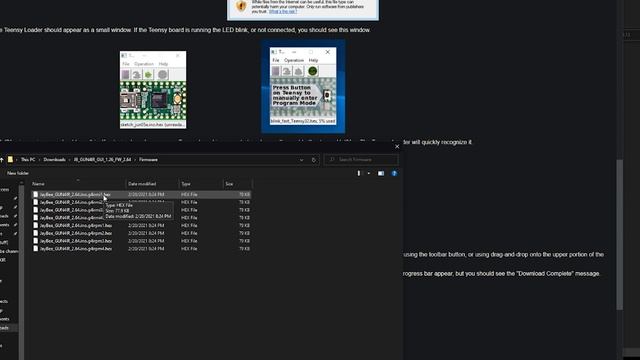Screen dimensions: 640x360
Task: Select the g4irm2.hex file icon
Action: (x=36, y=202)
